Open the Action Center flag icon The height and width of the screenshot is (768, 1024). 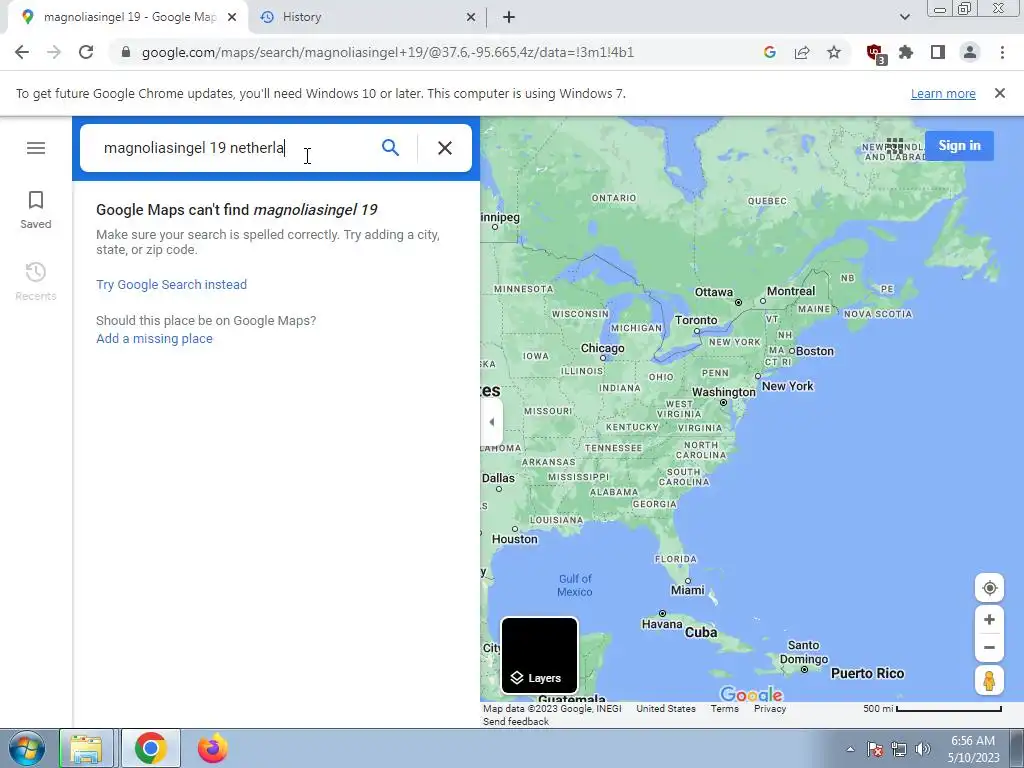pos(875,749)
